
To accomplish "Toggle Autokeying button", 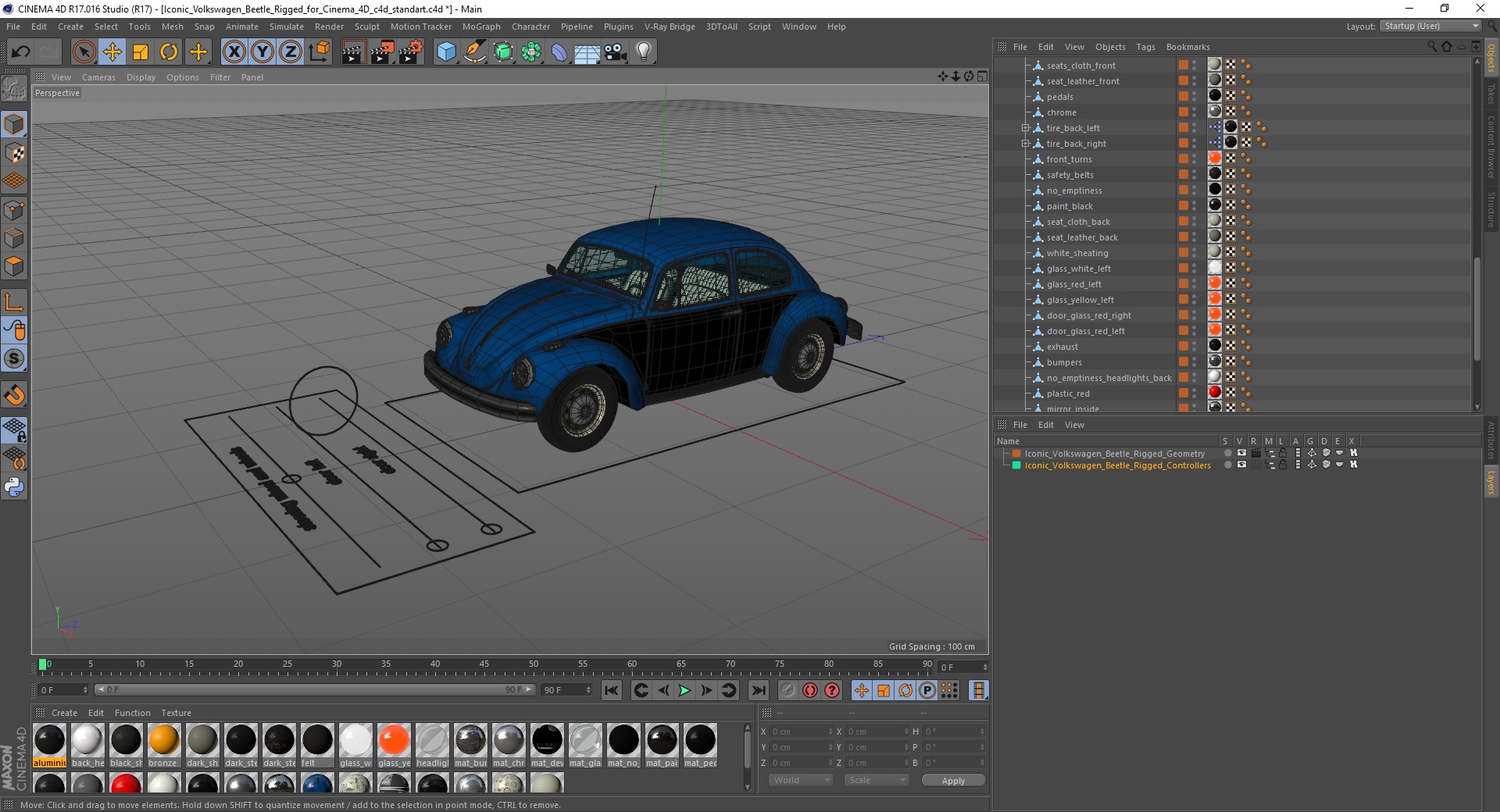I will tap(810, 690).
